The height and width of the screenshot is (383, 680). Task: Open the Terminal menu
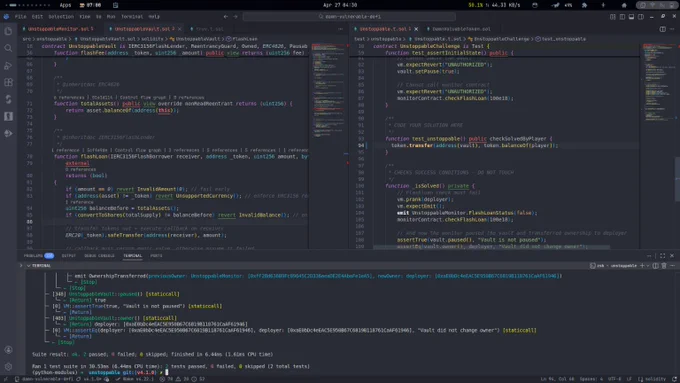pos(132,16)
